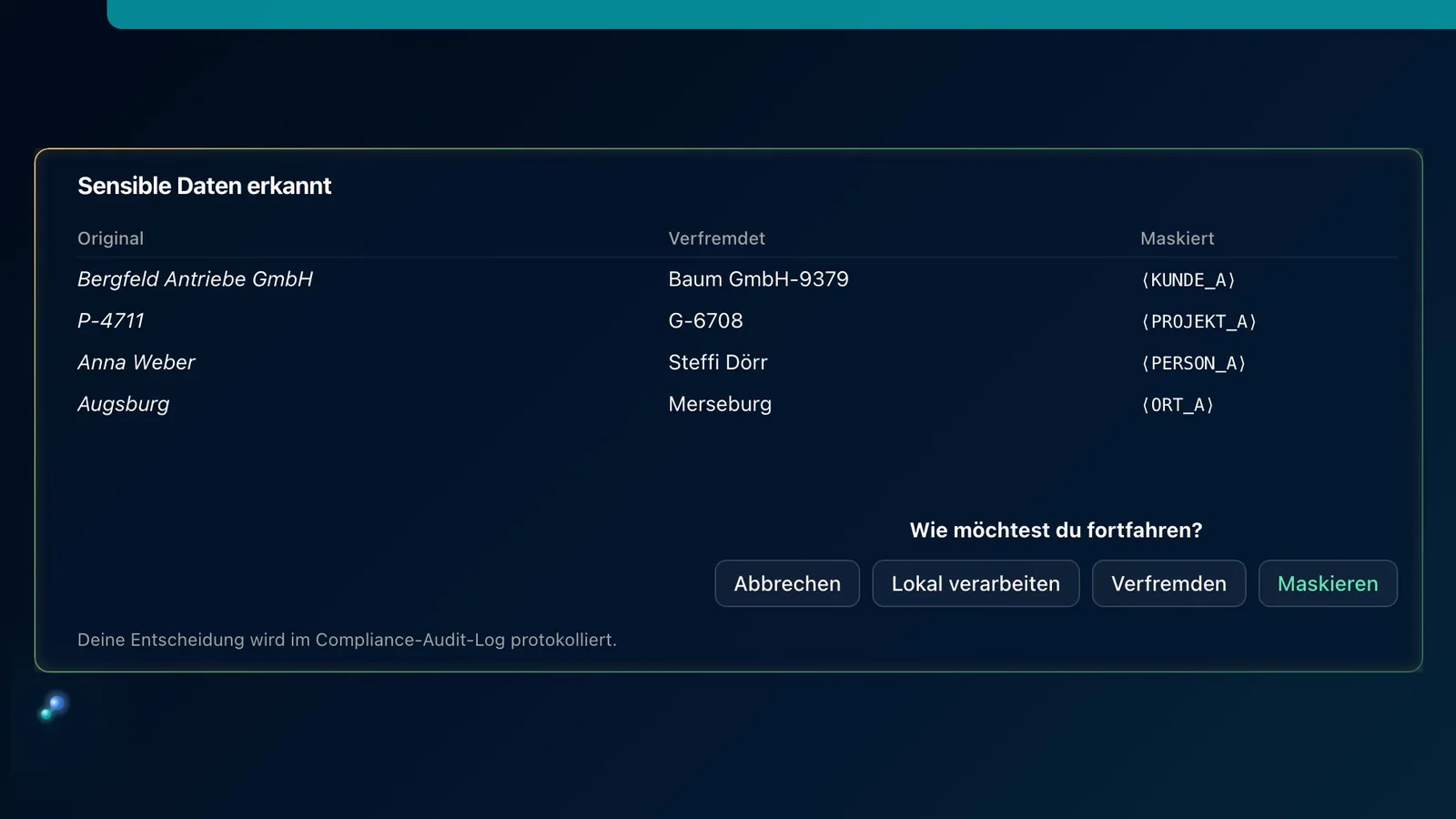Viewport: 1456px width, 819px height.
Task: Confirm with the Maskieren button
Action: pyautogui.click(x=1328, y=583)
